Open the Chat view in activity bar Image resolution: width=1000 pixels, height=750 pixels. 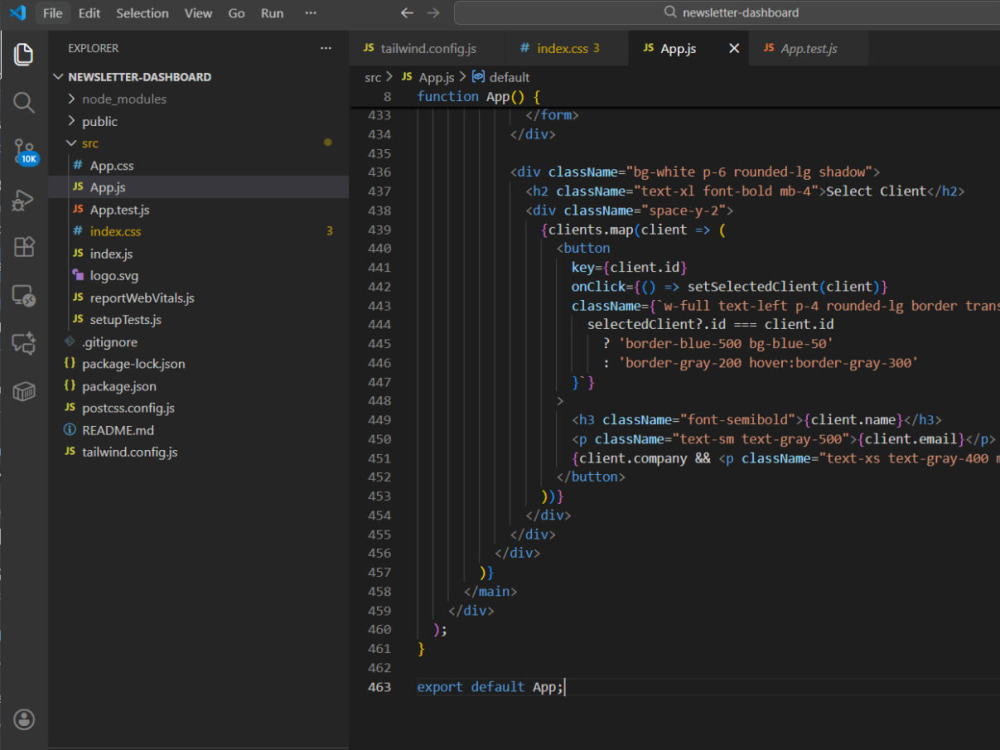24,343
